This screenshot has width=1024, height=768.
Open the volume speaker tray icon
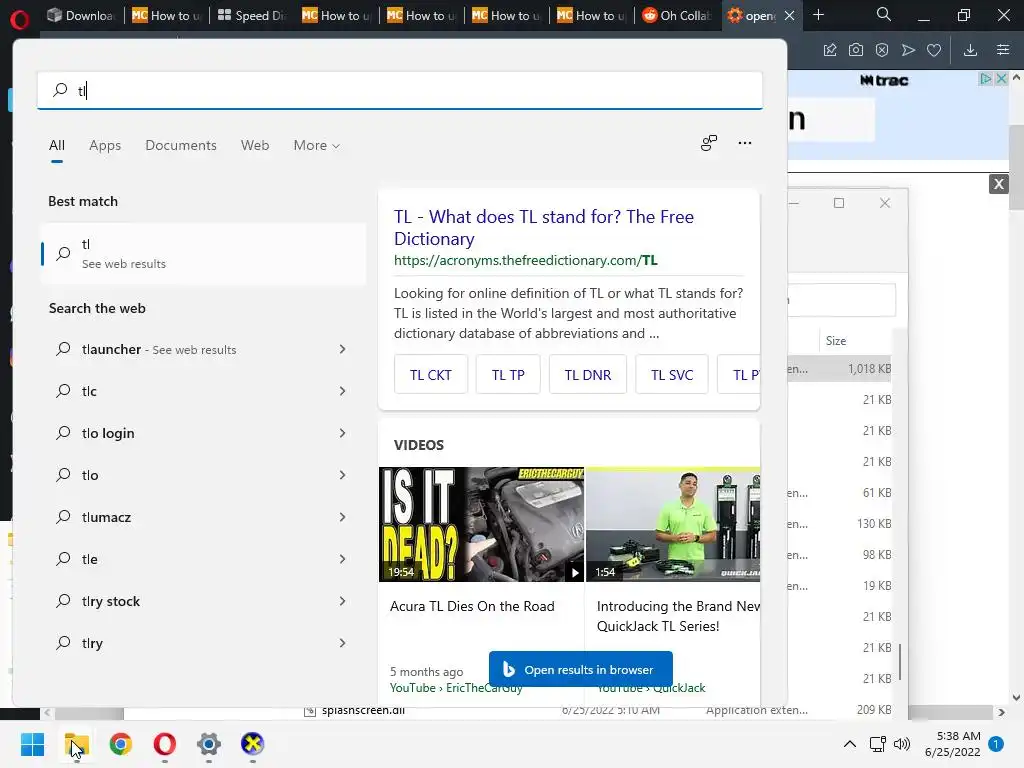[902, 744]
